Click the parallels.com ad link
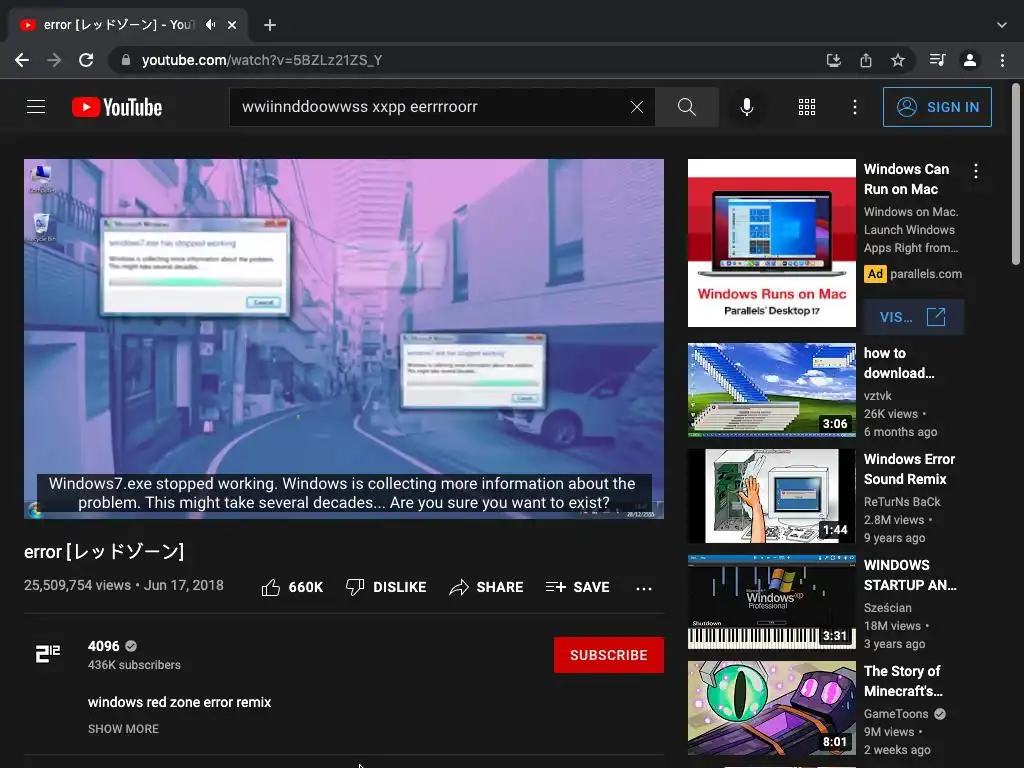This screenshot has height=768, width=1024. click(926, 274)
